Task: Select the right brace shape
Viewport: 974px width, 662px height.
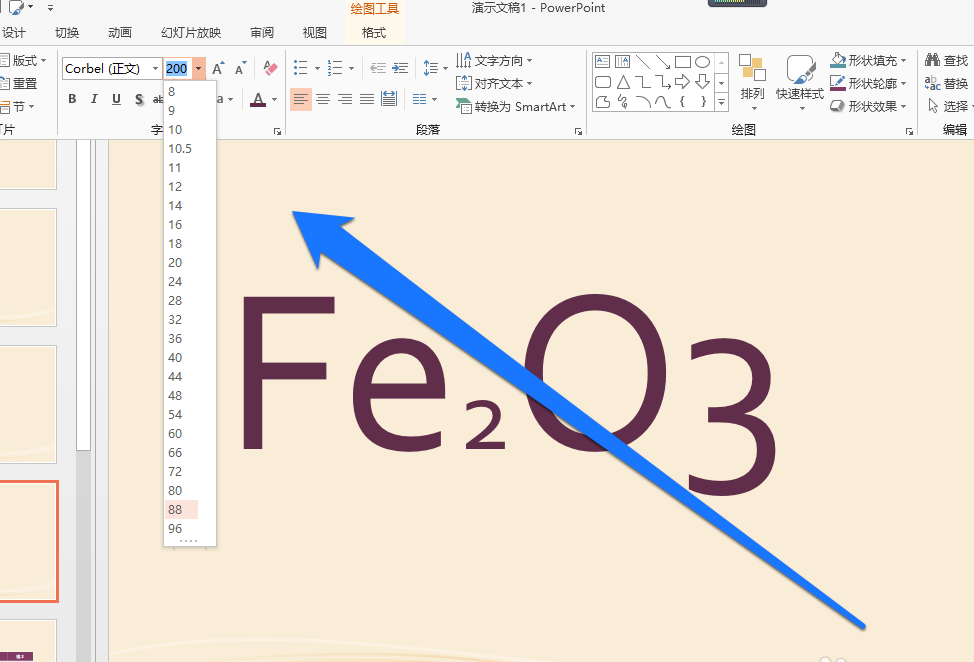Action: (703, 101)
